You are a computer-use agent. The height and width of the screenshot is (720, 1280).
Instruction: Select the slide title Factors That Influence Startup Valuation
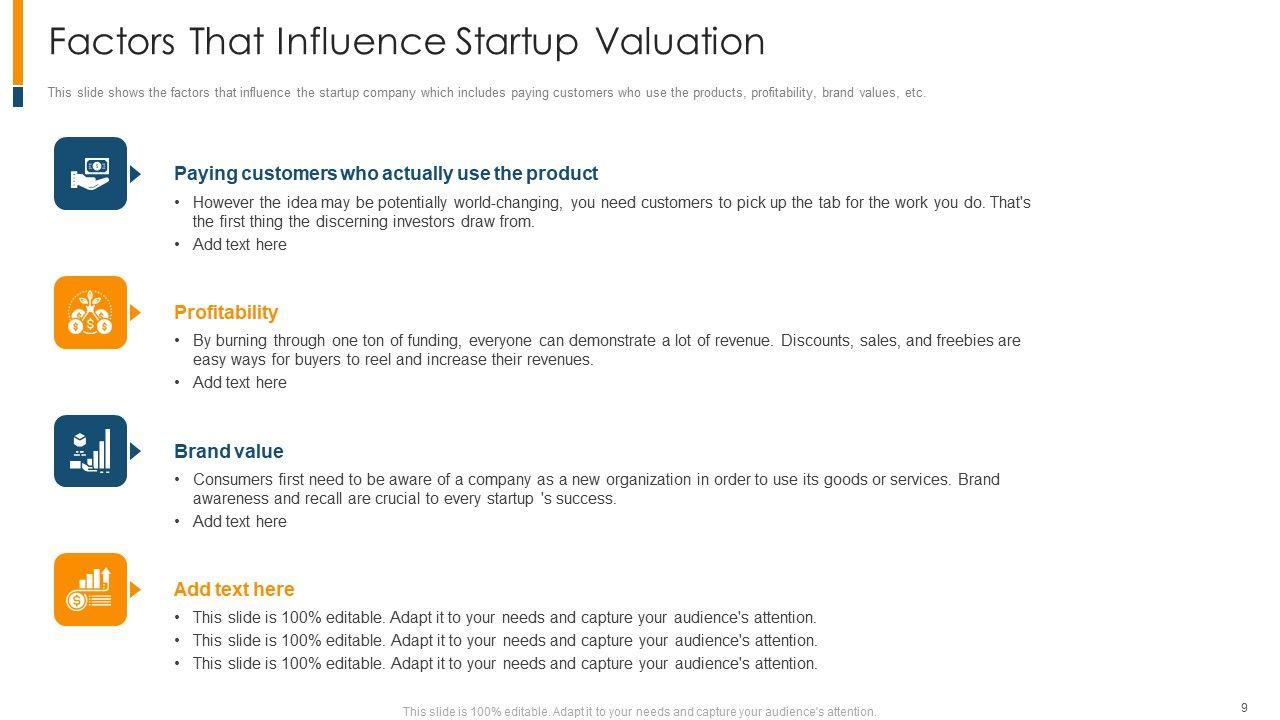(406, 42)
